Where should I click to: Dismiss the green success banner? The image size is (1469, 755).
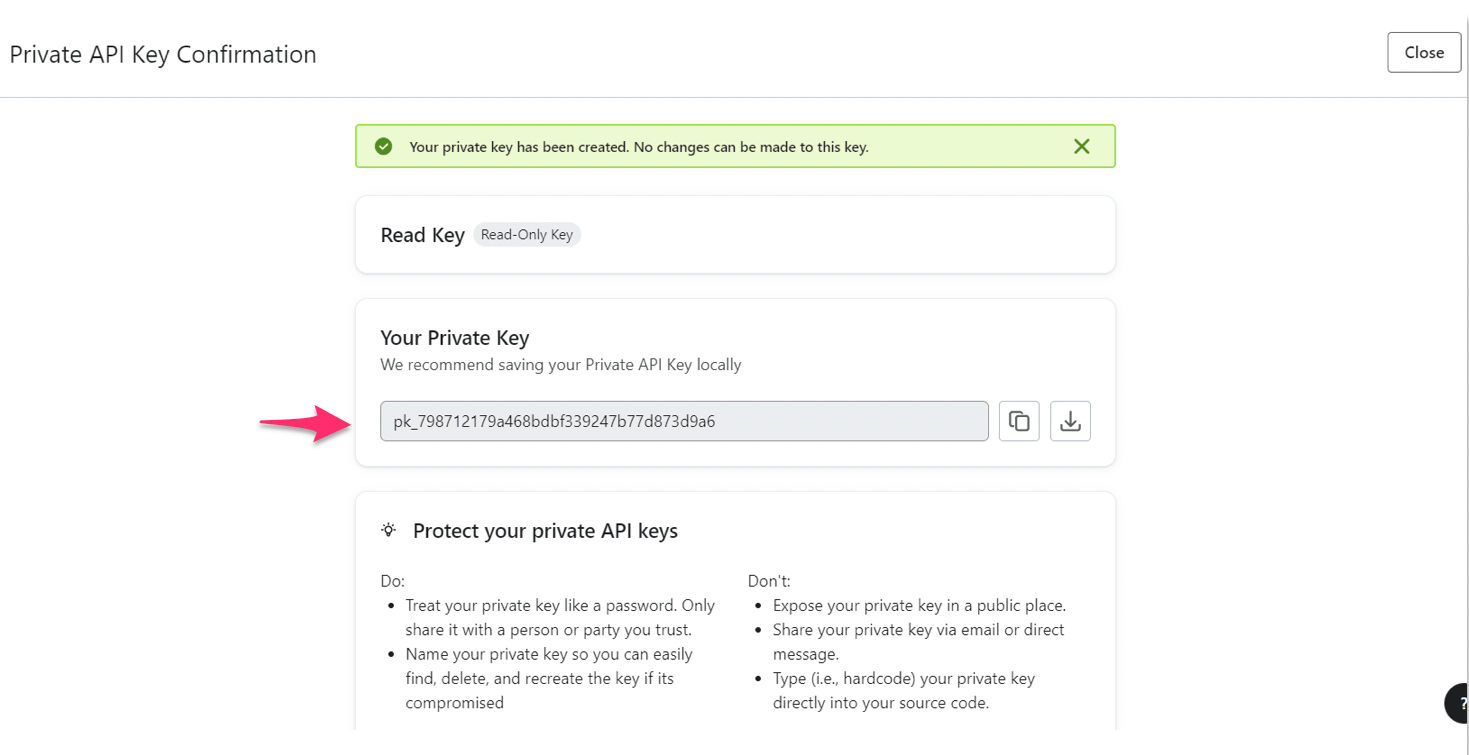tap(1081, 146)
